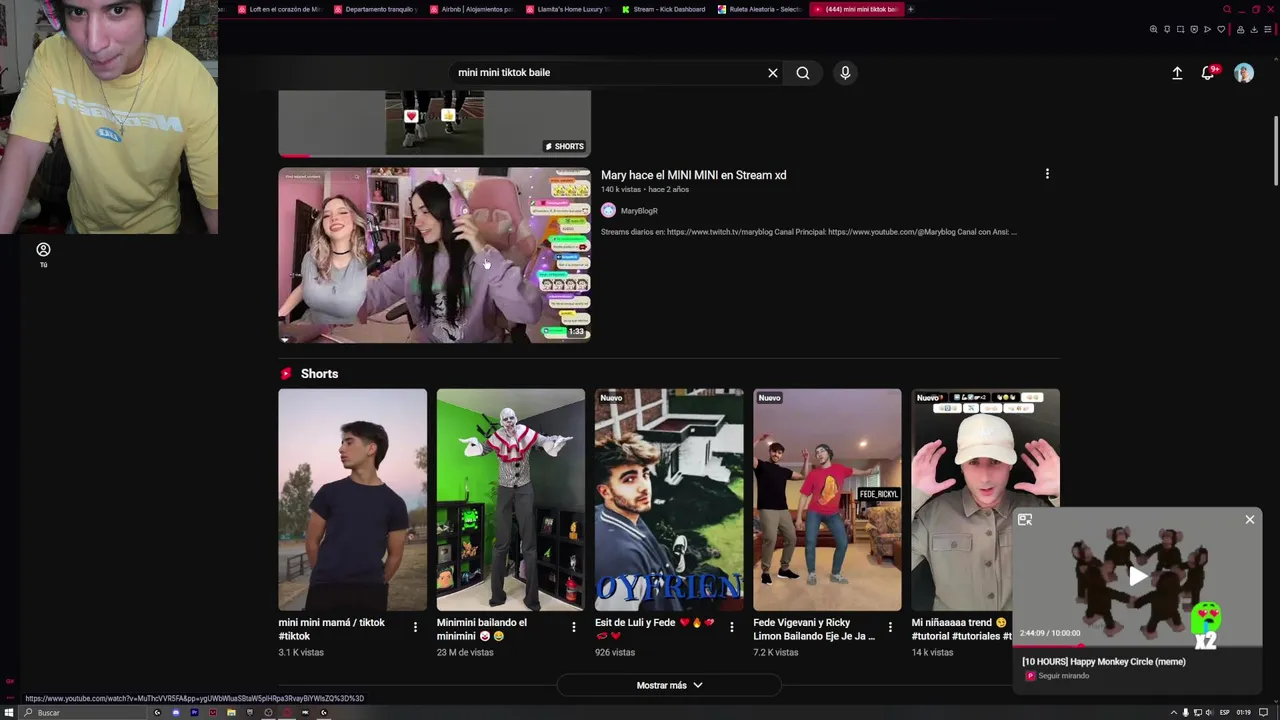Open options for 'Fede Vigevani y Ricky' short
The height and width of the screenshot is (720, 1280).
pyautogui.click(x=890, y=627)
